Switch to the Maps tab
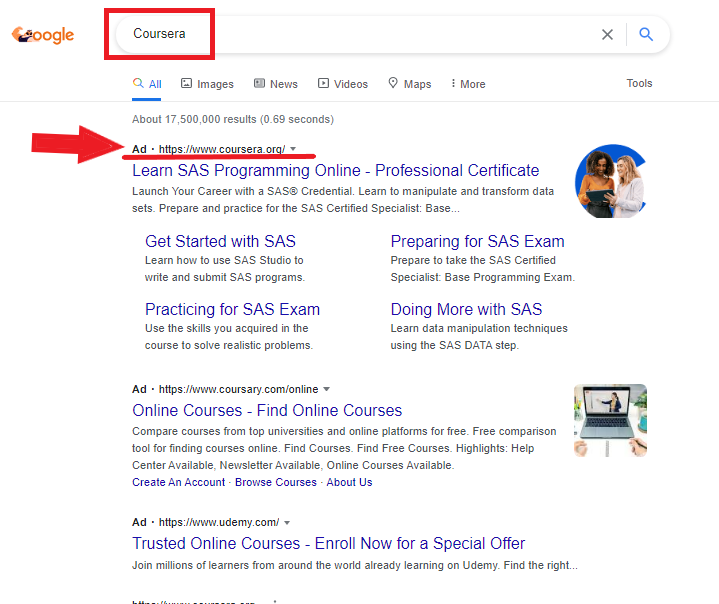 point(409,84)
